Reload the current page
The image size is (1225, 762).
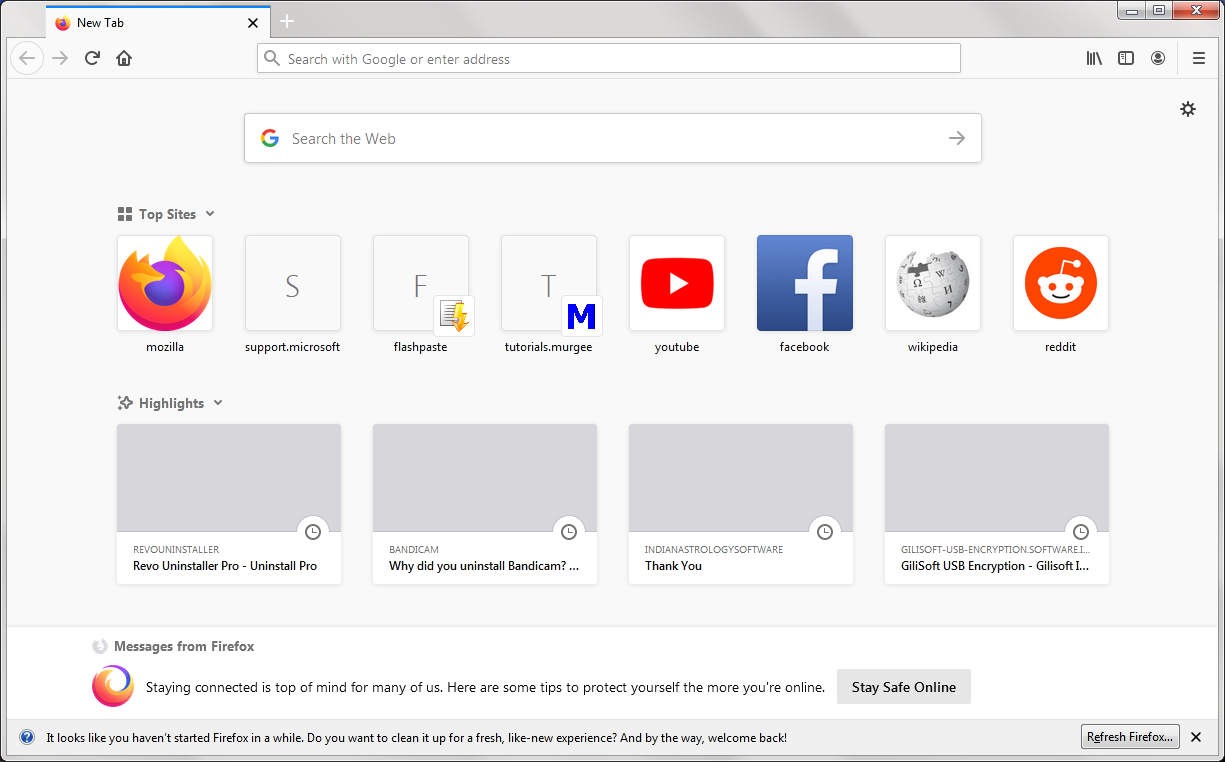[x=92, y=58]
